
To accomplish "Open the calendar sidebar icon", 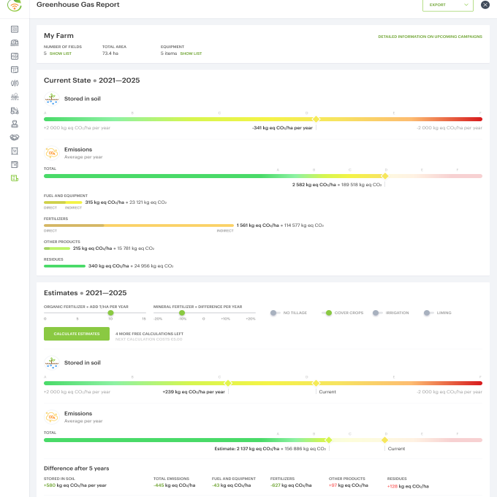I will coord(15,70).
